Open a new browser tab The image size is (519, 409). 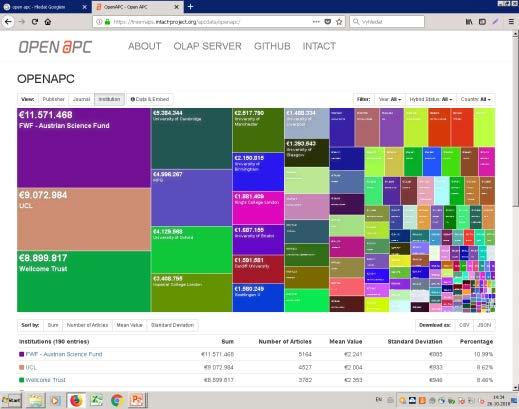190,7
